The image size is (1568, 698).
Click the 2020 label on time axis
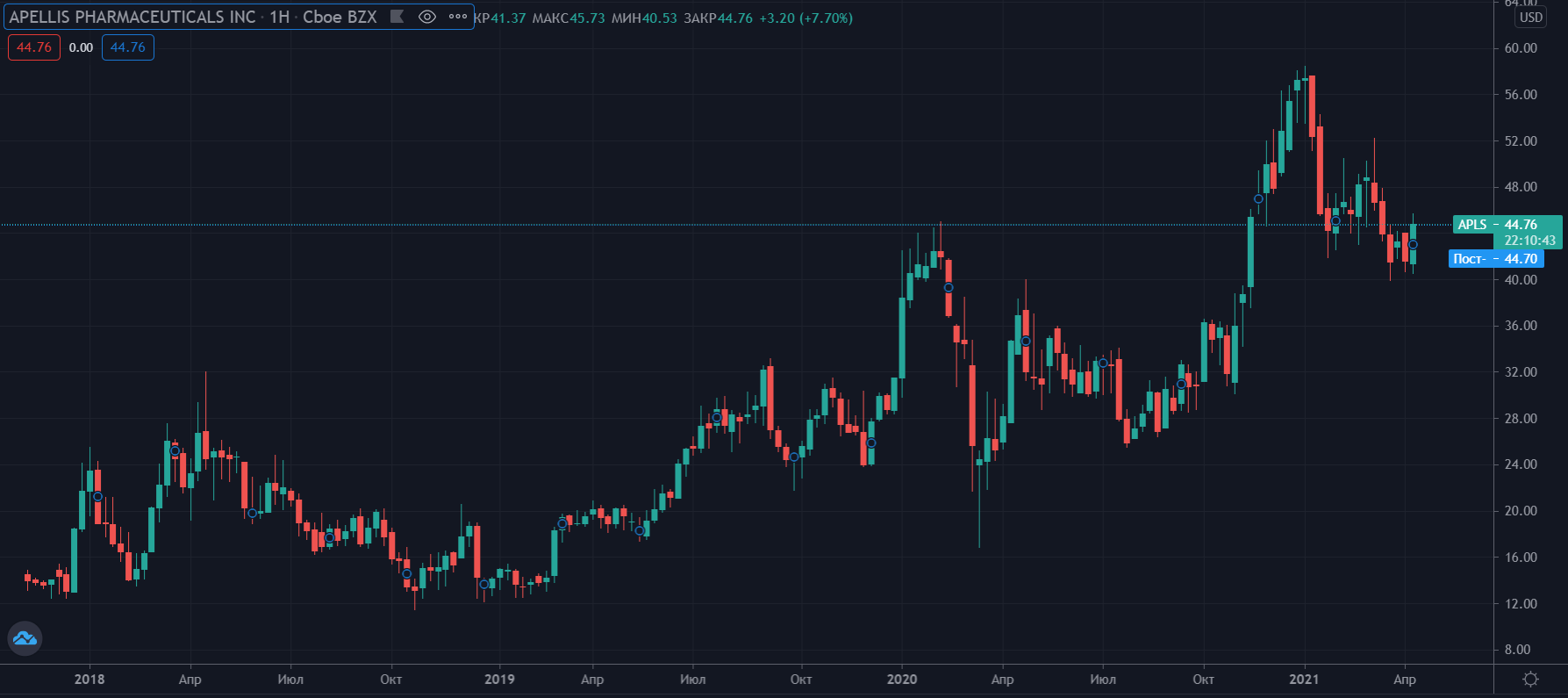coord(902,679)
